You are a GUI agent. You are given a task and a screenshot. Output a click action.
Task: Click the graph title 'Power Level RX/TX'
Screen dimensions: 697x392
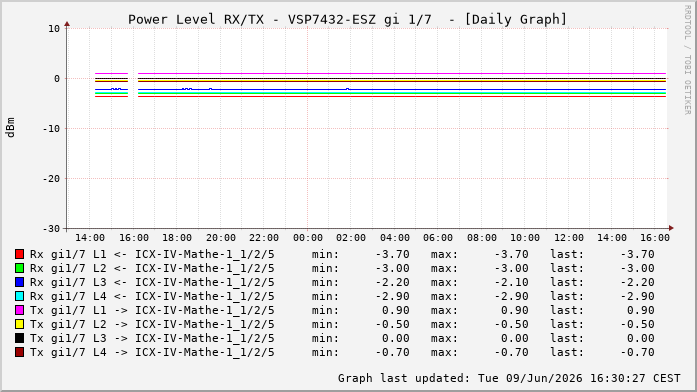click(x=196, y=20)
